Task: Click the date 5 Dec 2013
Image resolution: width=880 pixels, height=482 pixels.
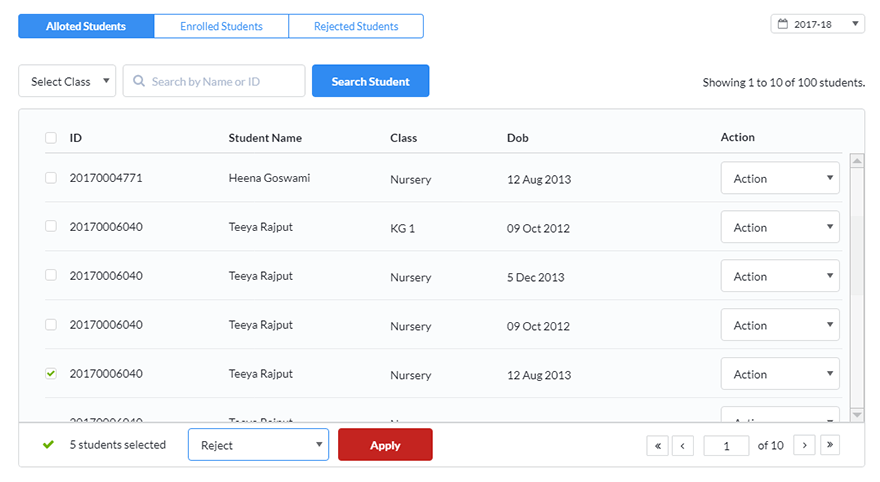Action: (535, 277)
